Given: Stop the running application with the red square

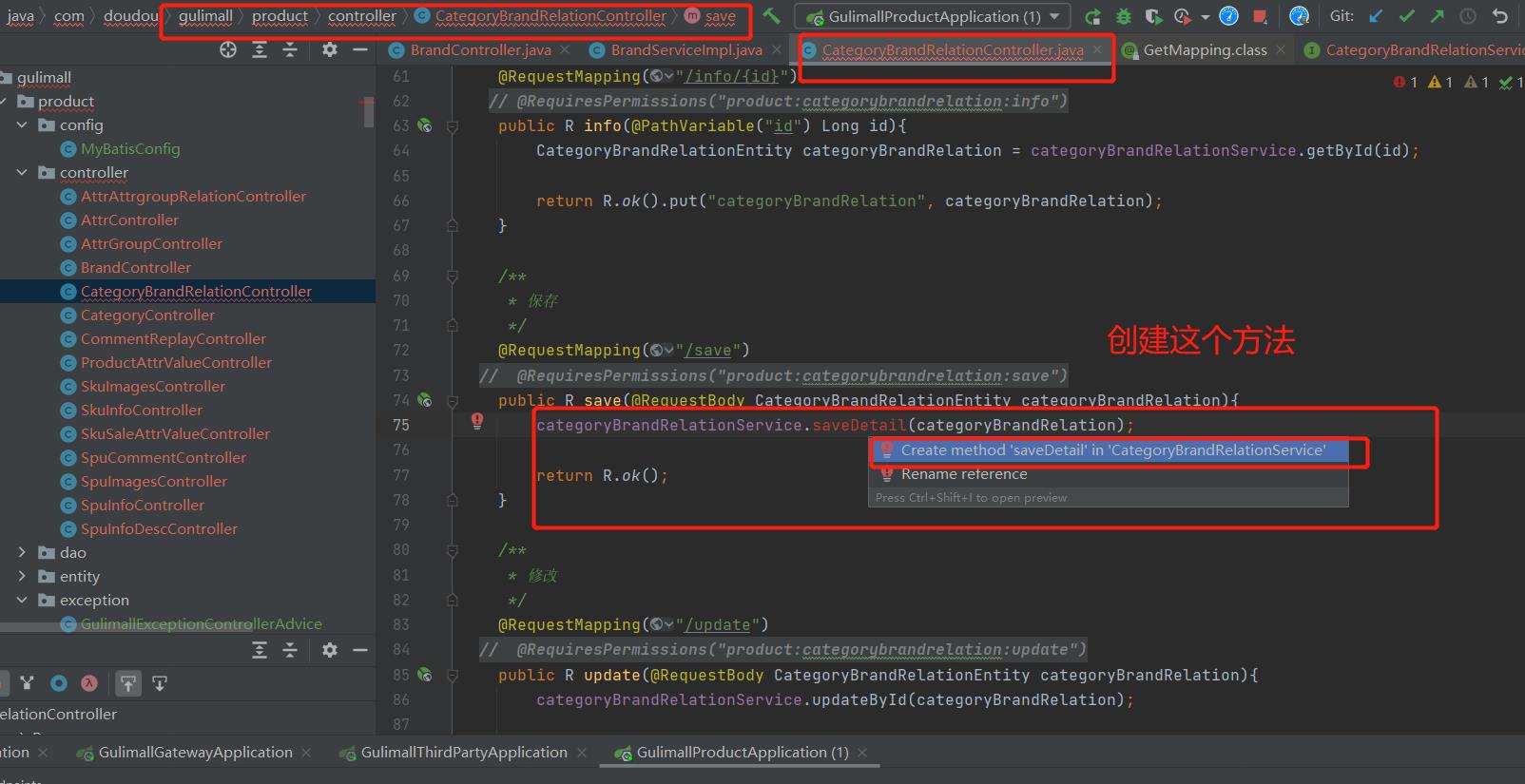Looking at the screenshot, I should coord(1260,16).
